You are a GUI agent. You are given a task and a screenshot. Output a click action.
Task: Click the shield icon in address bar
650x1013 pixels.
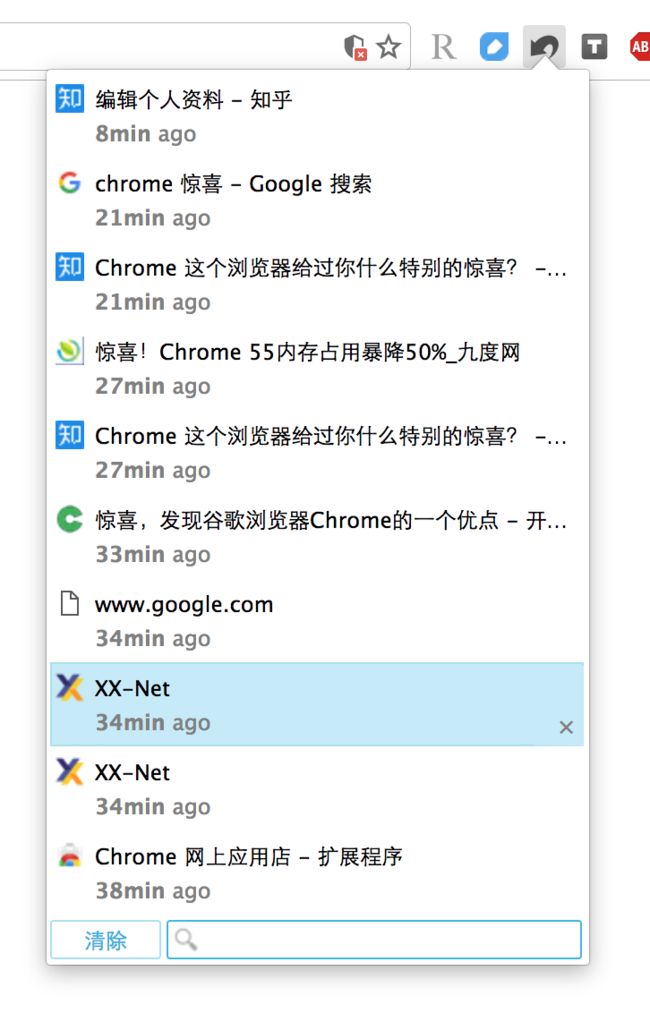click(355, 47)
